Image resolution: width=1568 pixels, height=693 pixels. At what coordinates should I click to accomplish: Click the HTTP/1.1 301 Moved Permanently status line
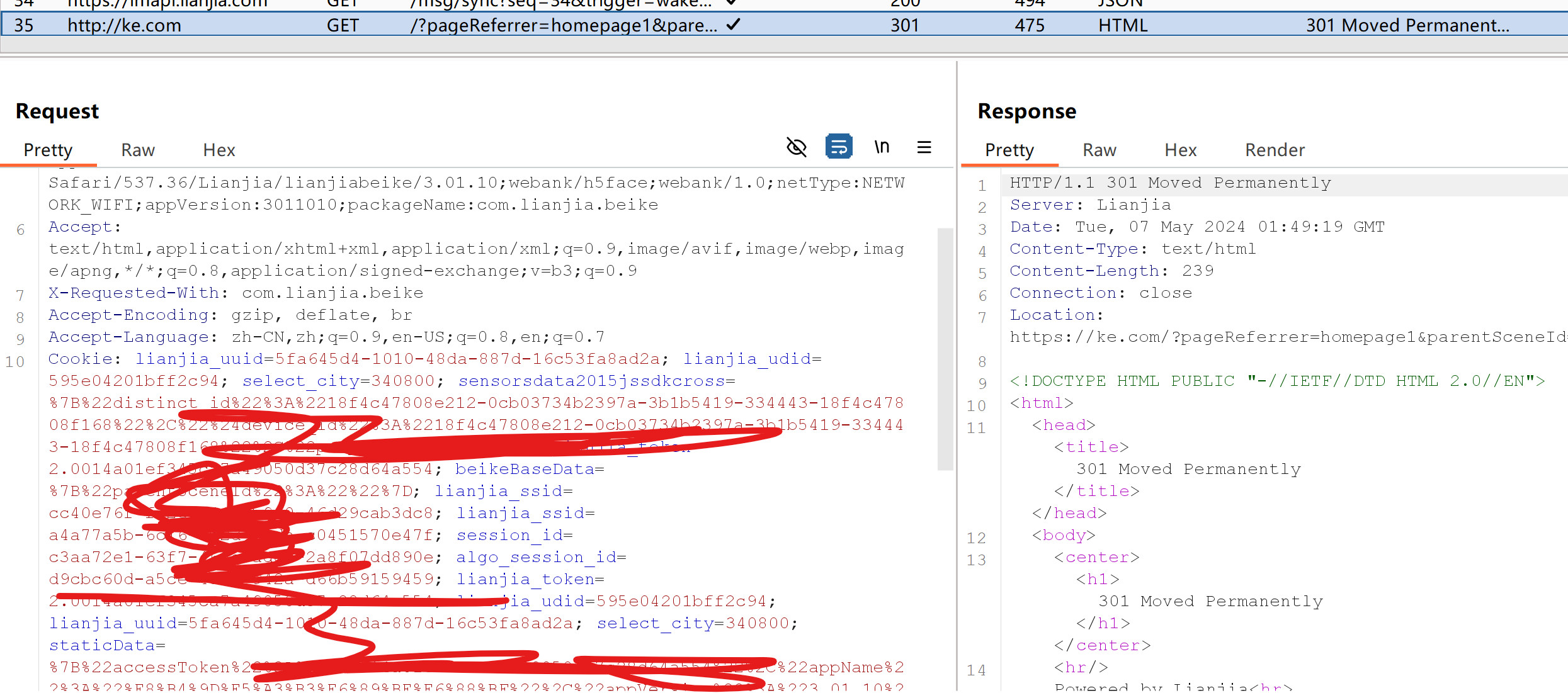(1170, 183)
